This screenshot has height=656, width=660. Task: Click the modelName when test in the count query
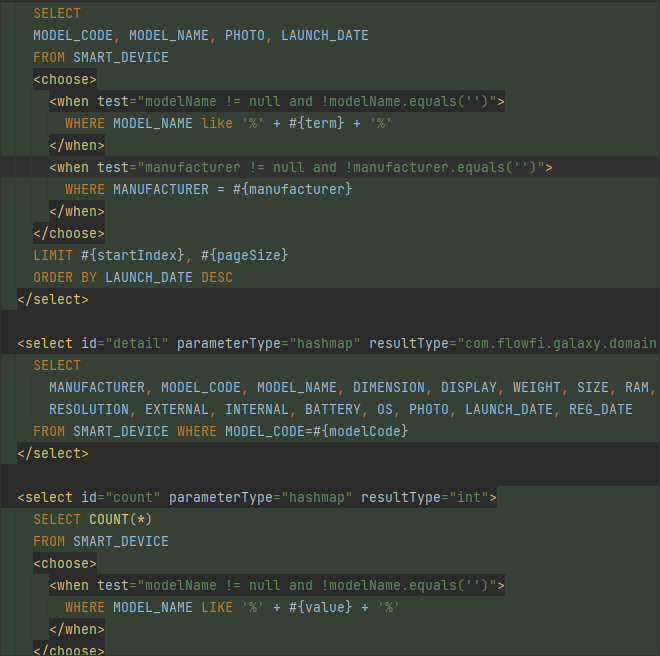click(x=277, y=585)
